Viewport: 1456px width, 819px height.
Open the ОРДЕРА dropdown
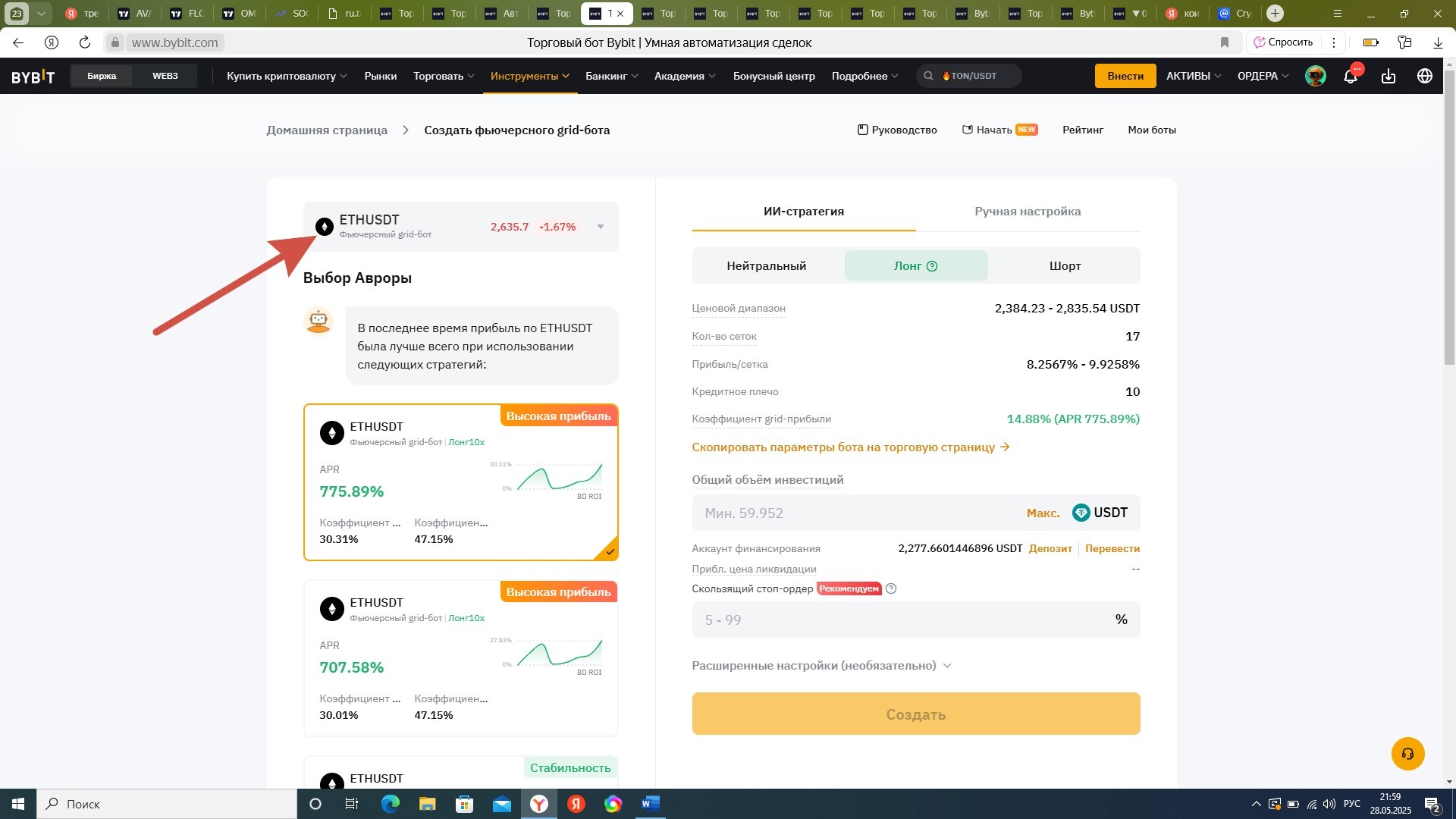pyautogui.click(x=1263, y=76)
